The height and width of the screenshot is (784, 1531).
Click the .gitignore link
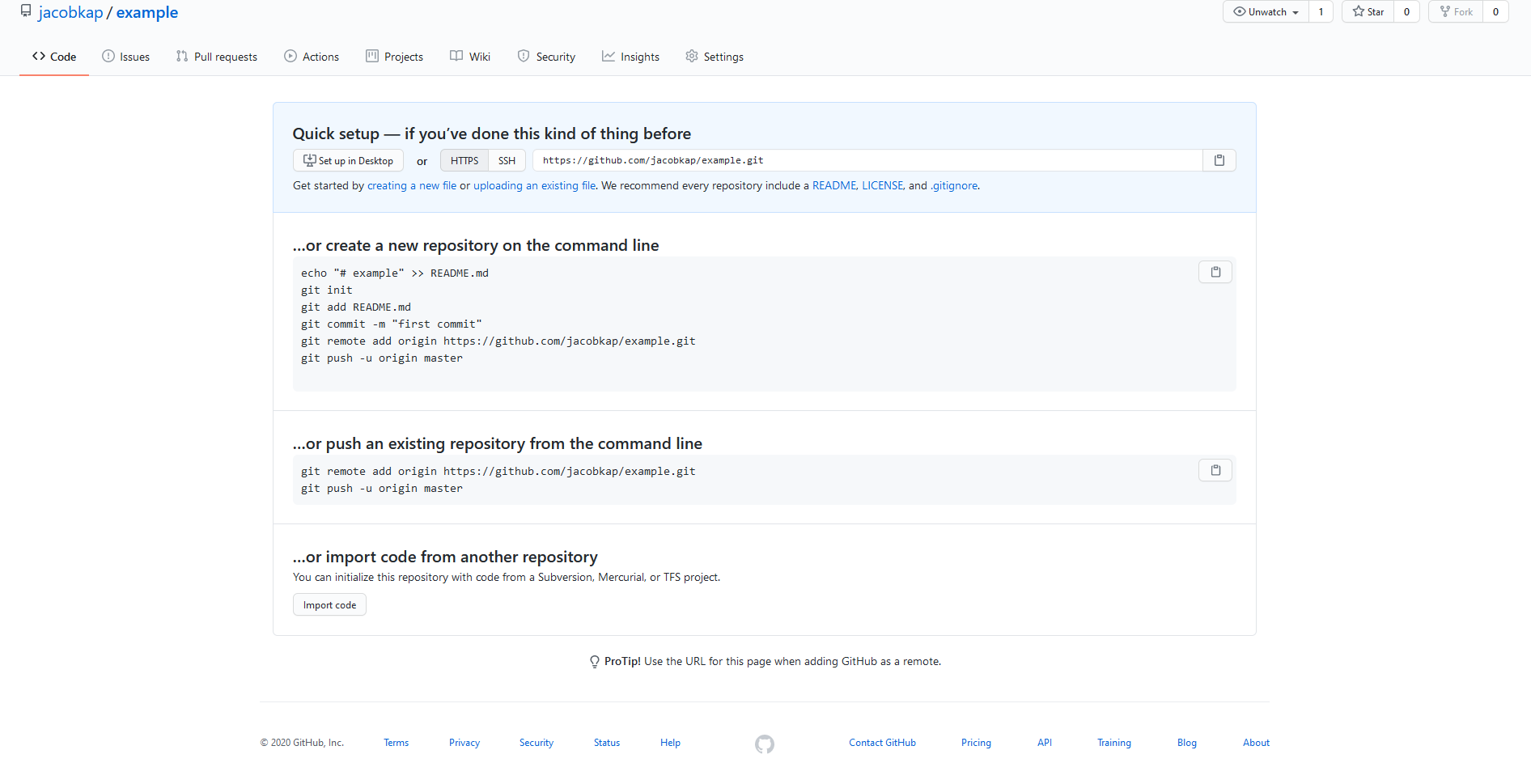[954, 185]
